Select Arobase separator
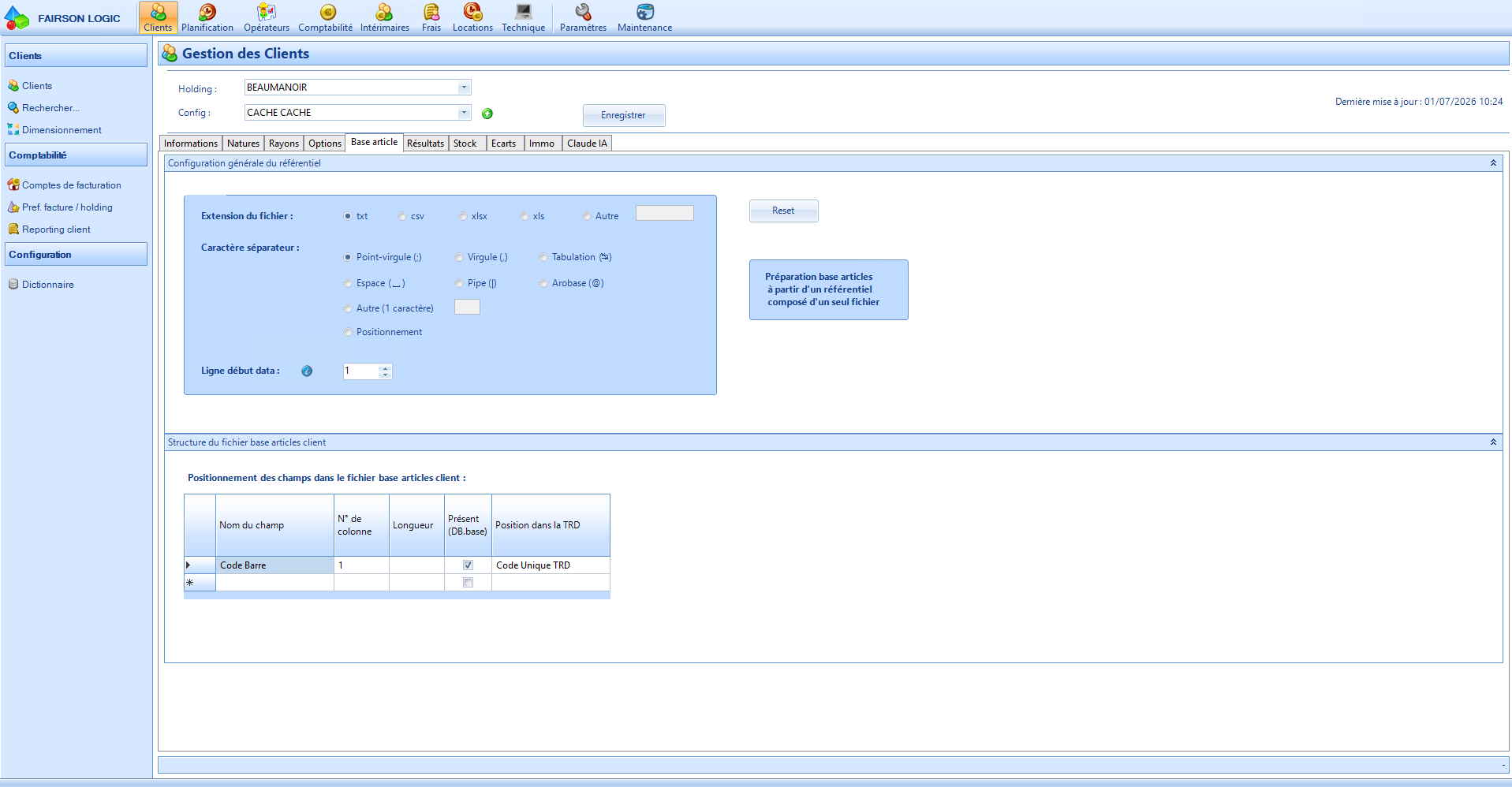 point(543,283)
